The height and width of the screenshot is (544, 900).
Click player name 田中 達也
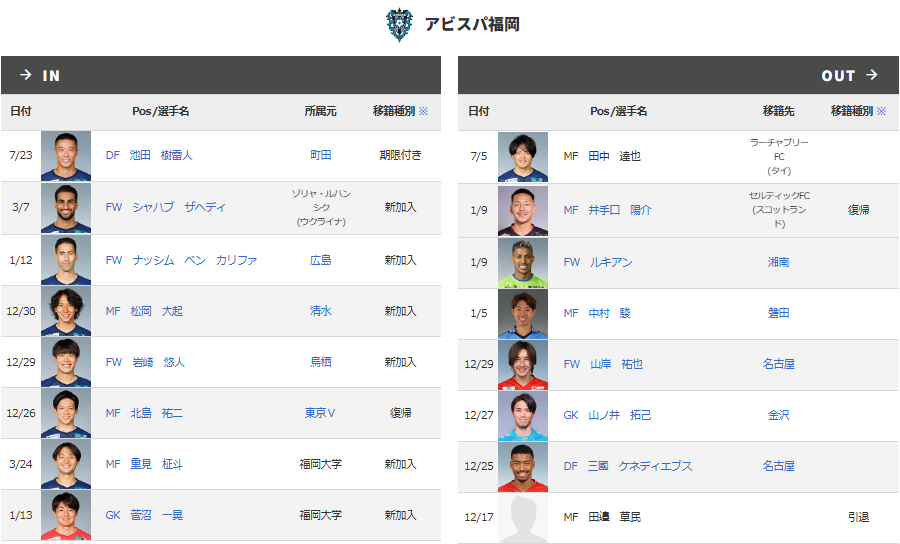pos(615,156)
